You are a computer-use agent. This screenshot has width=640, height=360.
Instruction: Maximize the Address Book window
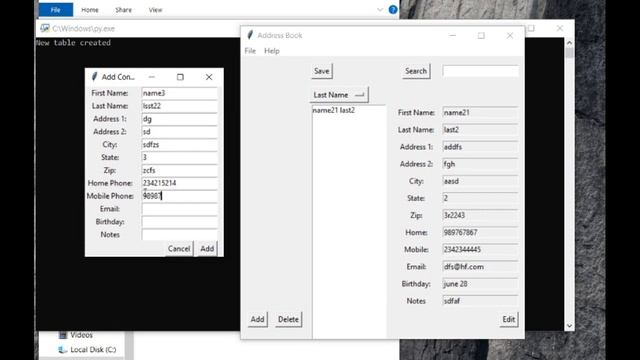[x=481, y=36]
